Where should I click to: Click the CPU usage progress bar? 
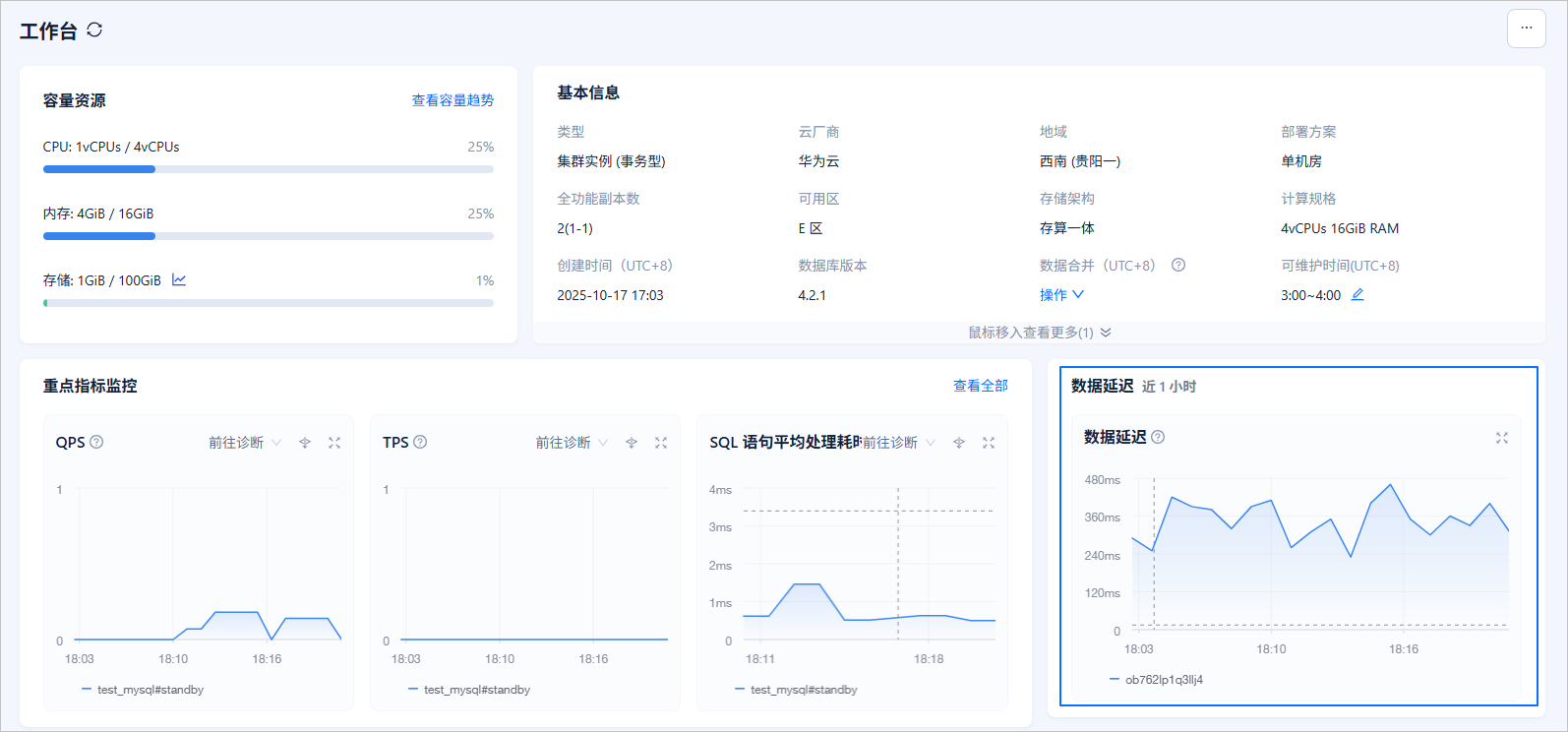269,169
